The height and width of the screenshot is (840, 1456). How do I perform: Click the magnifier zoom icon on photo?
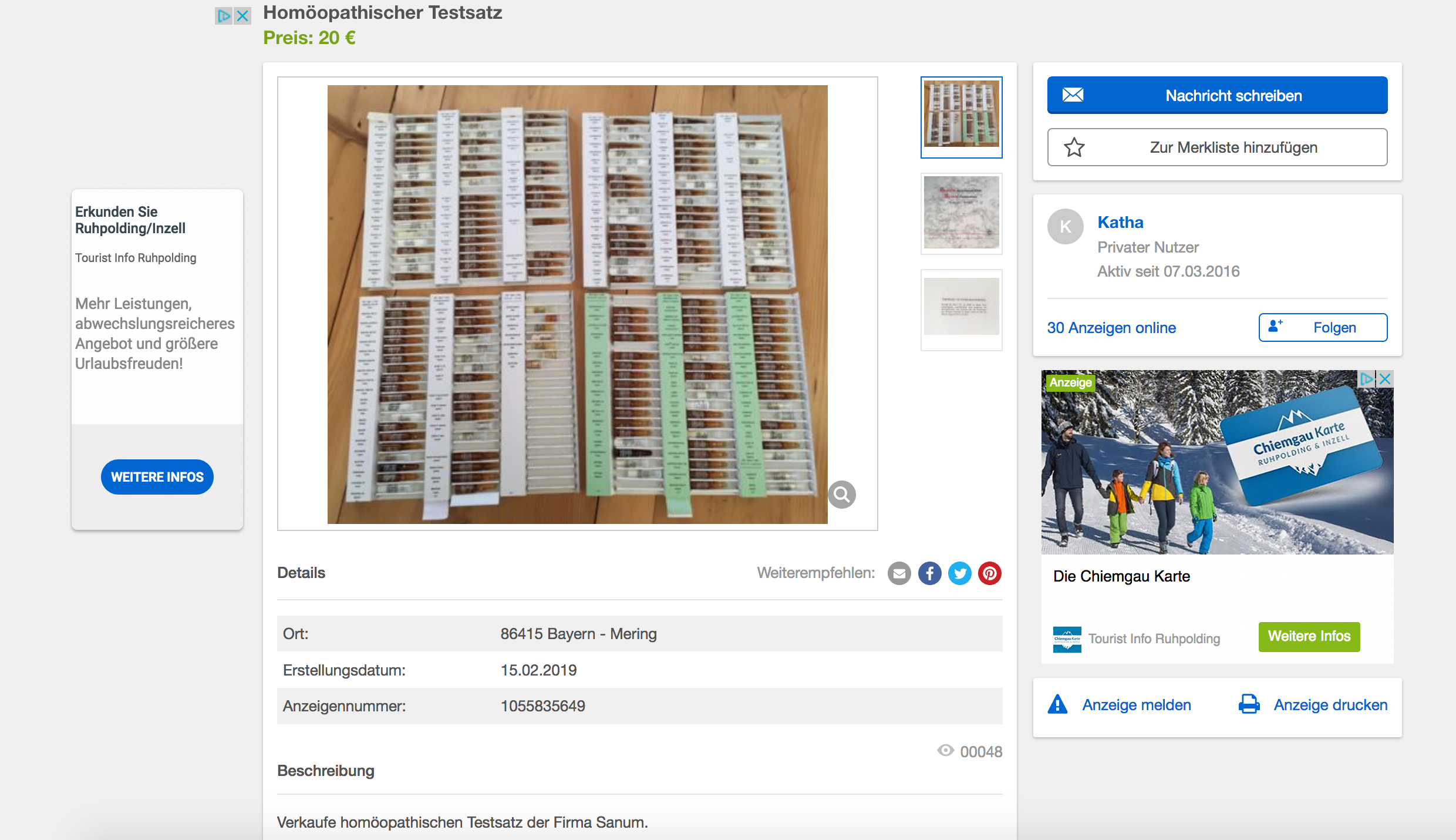click(x=841, y=495)
